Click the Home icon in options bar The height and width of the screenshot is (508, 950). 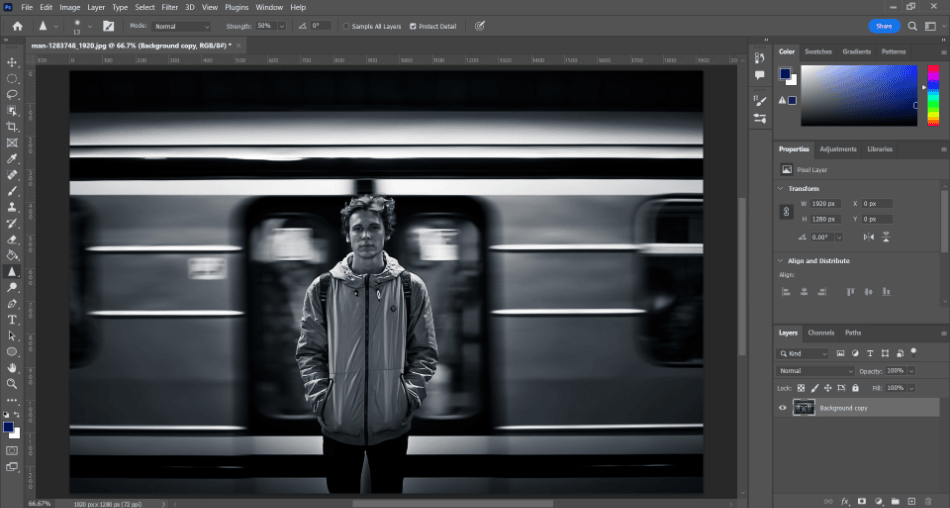click(x=18, y=26)
